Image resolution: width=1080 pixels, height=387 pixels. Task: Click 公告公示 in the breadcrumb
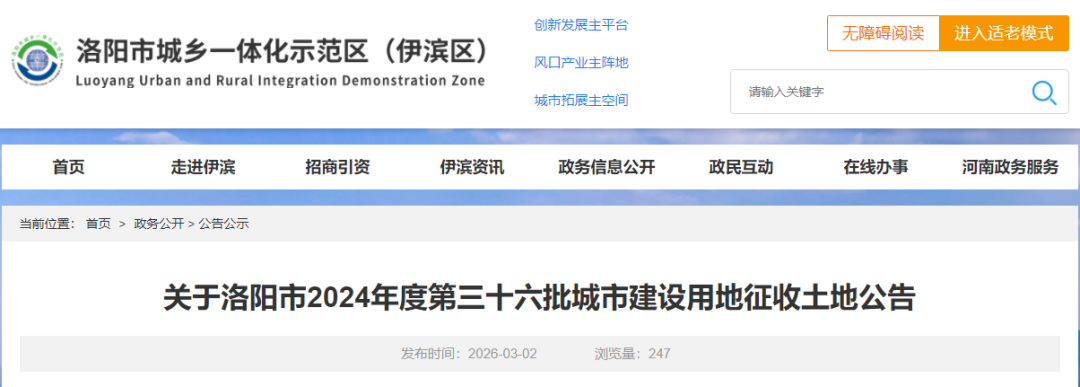coord(224,224)
